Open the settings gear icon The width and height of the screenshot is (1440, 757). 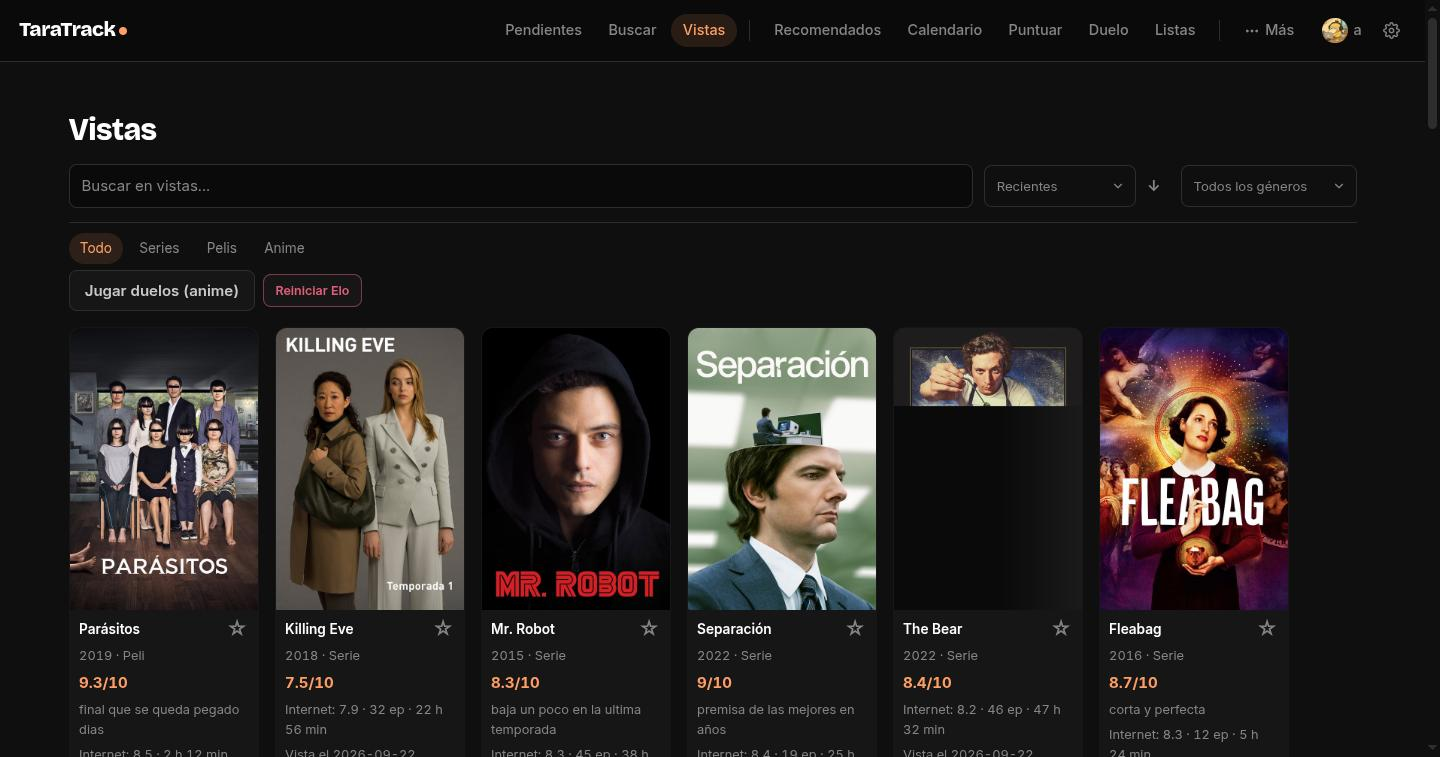click(x=1391, y=30)
